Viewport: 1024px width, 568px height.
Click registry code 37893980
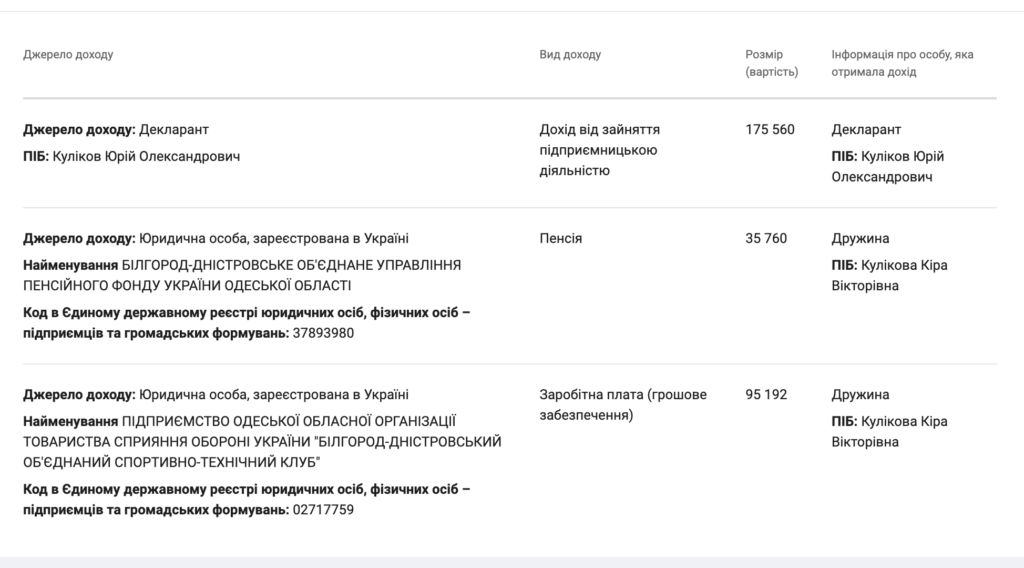coord(322,333)
